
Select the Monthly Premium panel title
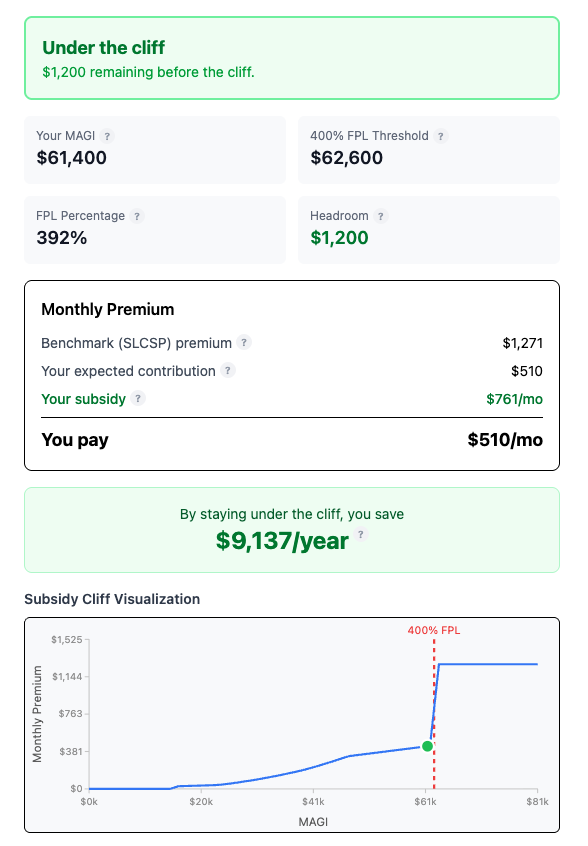(107, 310)
